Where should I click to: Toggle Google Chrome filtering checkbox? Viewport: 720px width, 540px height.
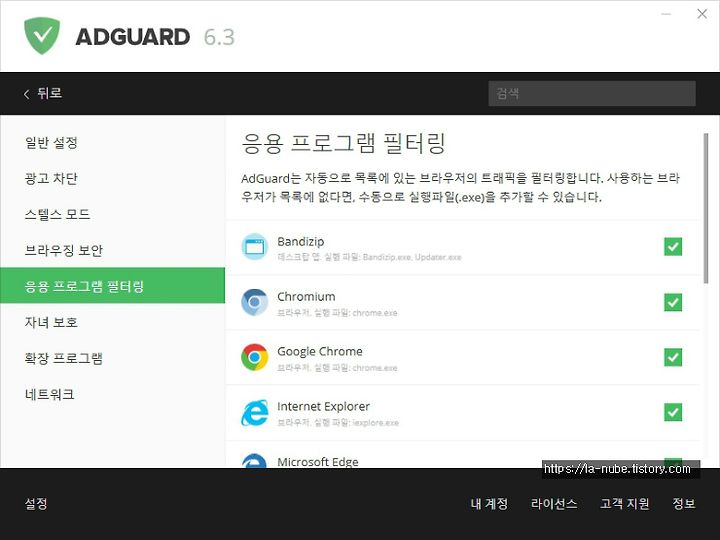click(x=673, y=357)
